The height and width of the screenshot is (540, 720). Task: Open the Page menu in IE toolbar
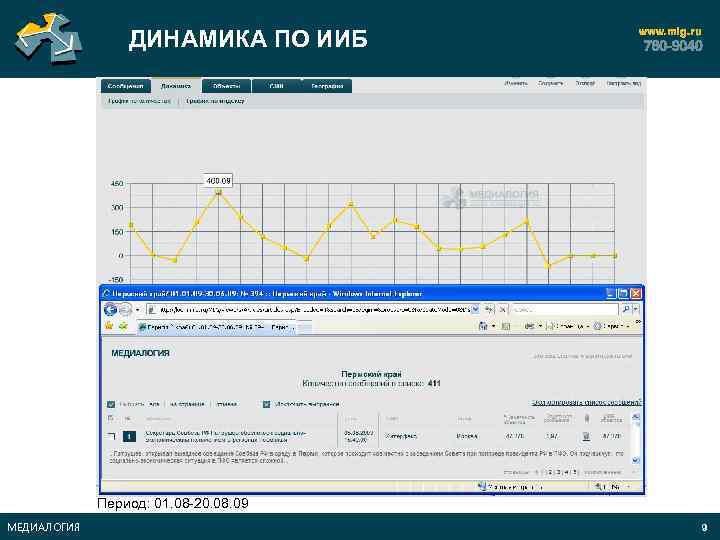[x=570, y=326]
